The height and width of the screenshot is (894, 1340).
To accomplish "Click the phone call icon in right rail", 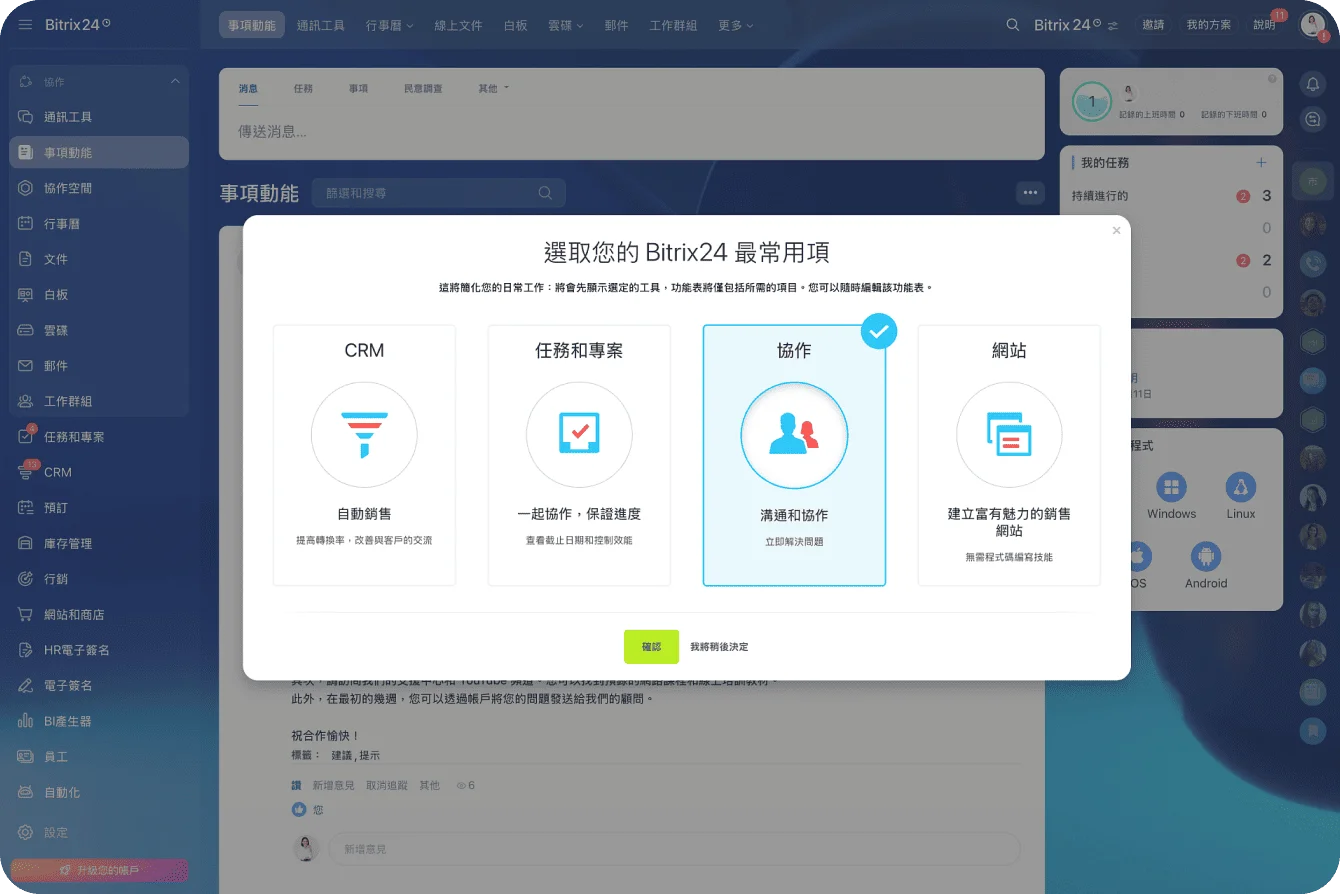I will pos(1313,263).
